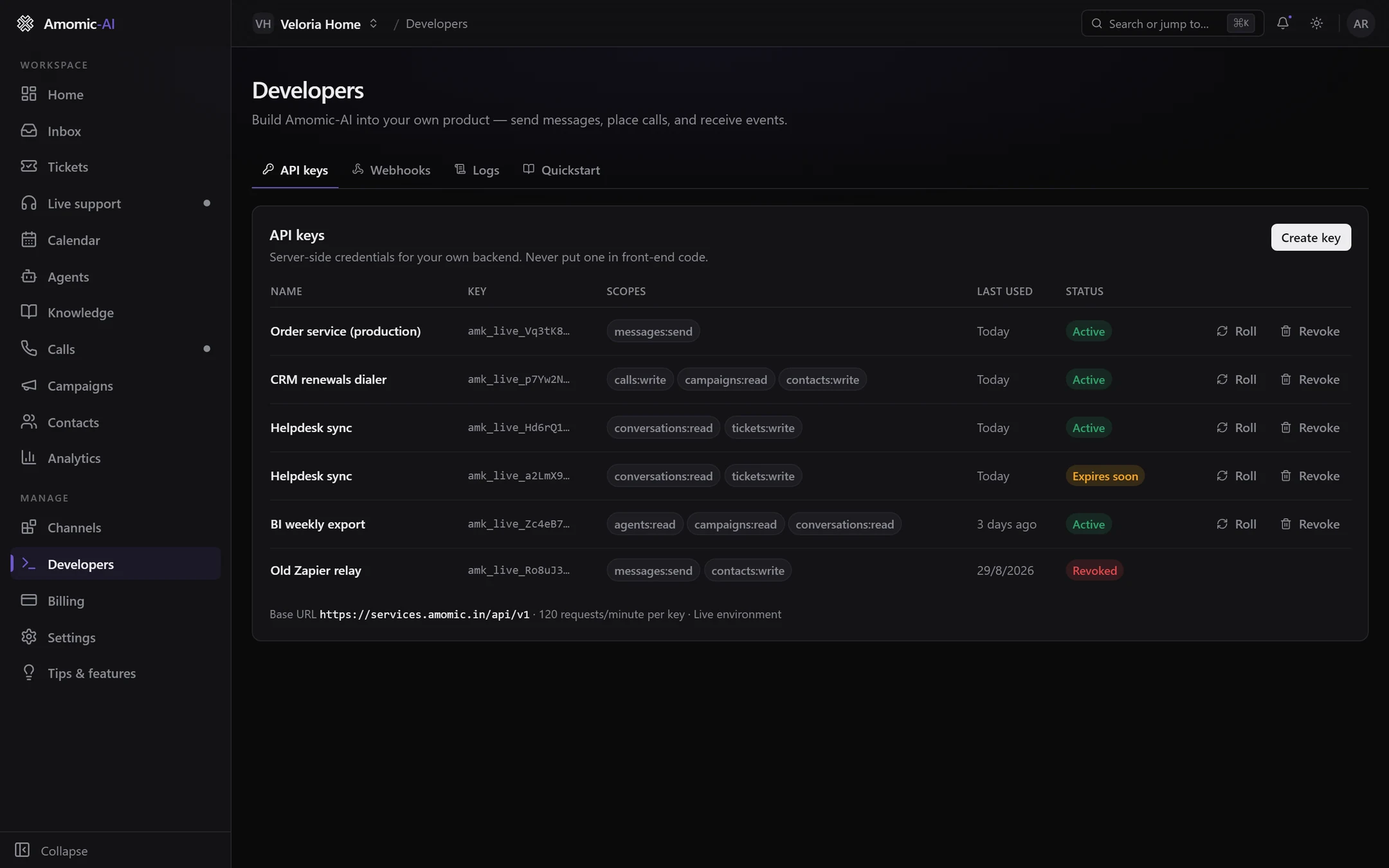
Task: Click the Base URL https://services.amomic.in/api/v1
Action: pos(424,614)
